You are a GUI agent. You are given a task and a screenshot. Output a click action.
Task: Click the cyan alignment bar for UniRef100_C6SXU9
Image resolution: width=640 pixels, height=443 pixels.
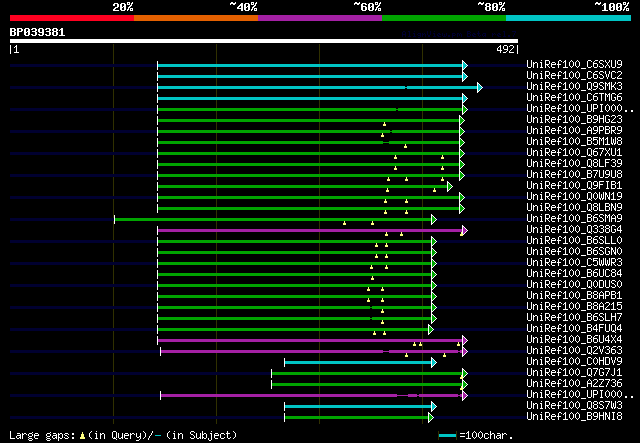(x=310, y=65)
